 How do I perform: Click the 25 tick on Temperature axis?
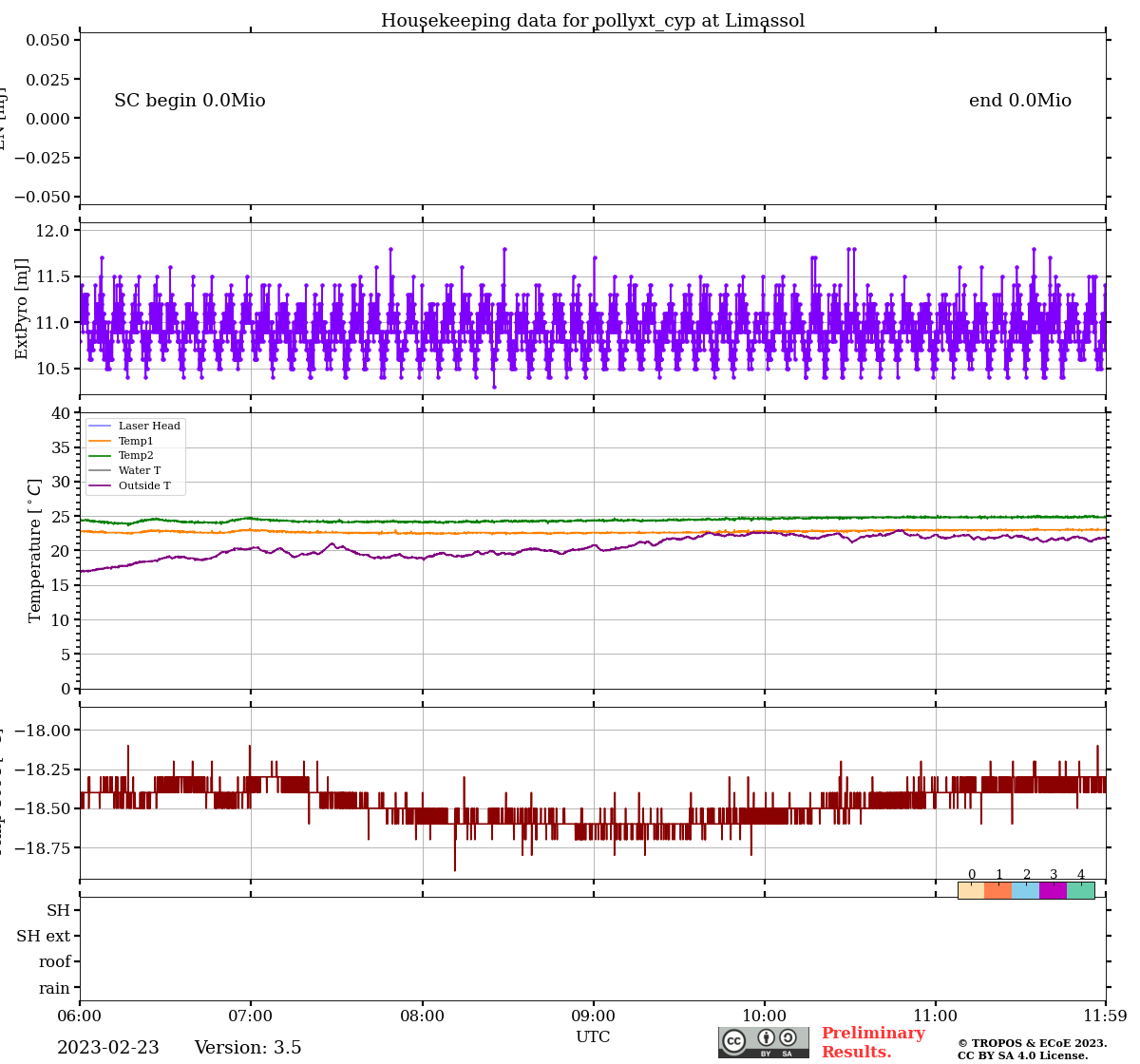(x=62, y=517)
